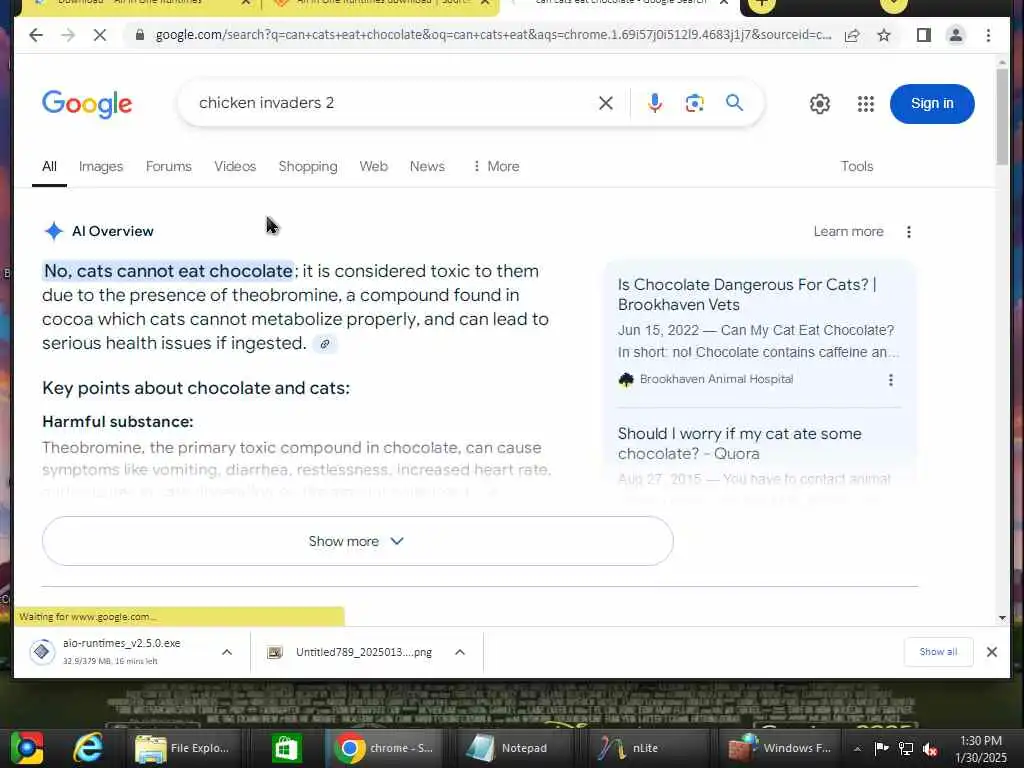Click the address bar URL
This screenshot has width=1024, height=768.
[493, 35]
